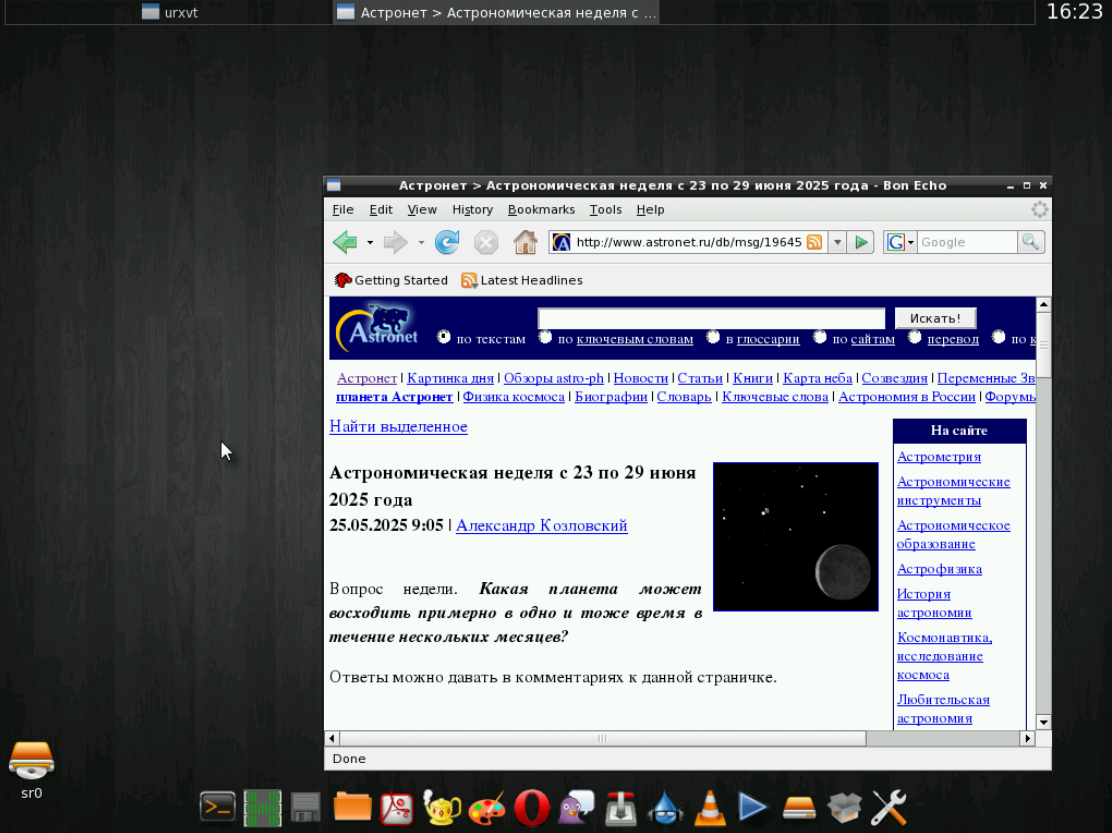The image size is (1112, 833).
Task: Open the grey package box dock icon
Action: (x=844, y=807)
